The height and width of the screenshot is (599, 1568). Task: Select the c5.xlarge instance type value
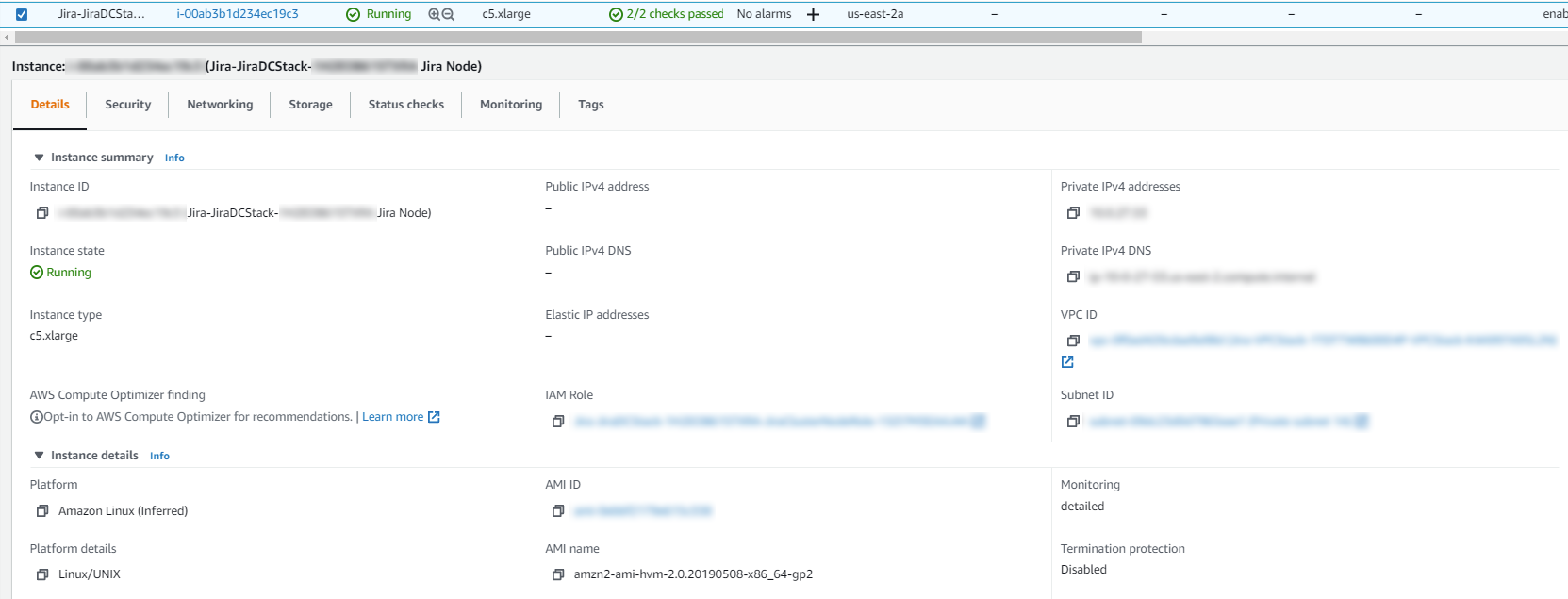click(54, 336)
